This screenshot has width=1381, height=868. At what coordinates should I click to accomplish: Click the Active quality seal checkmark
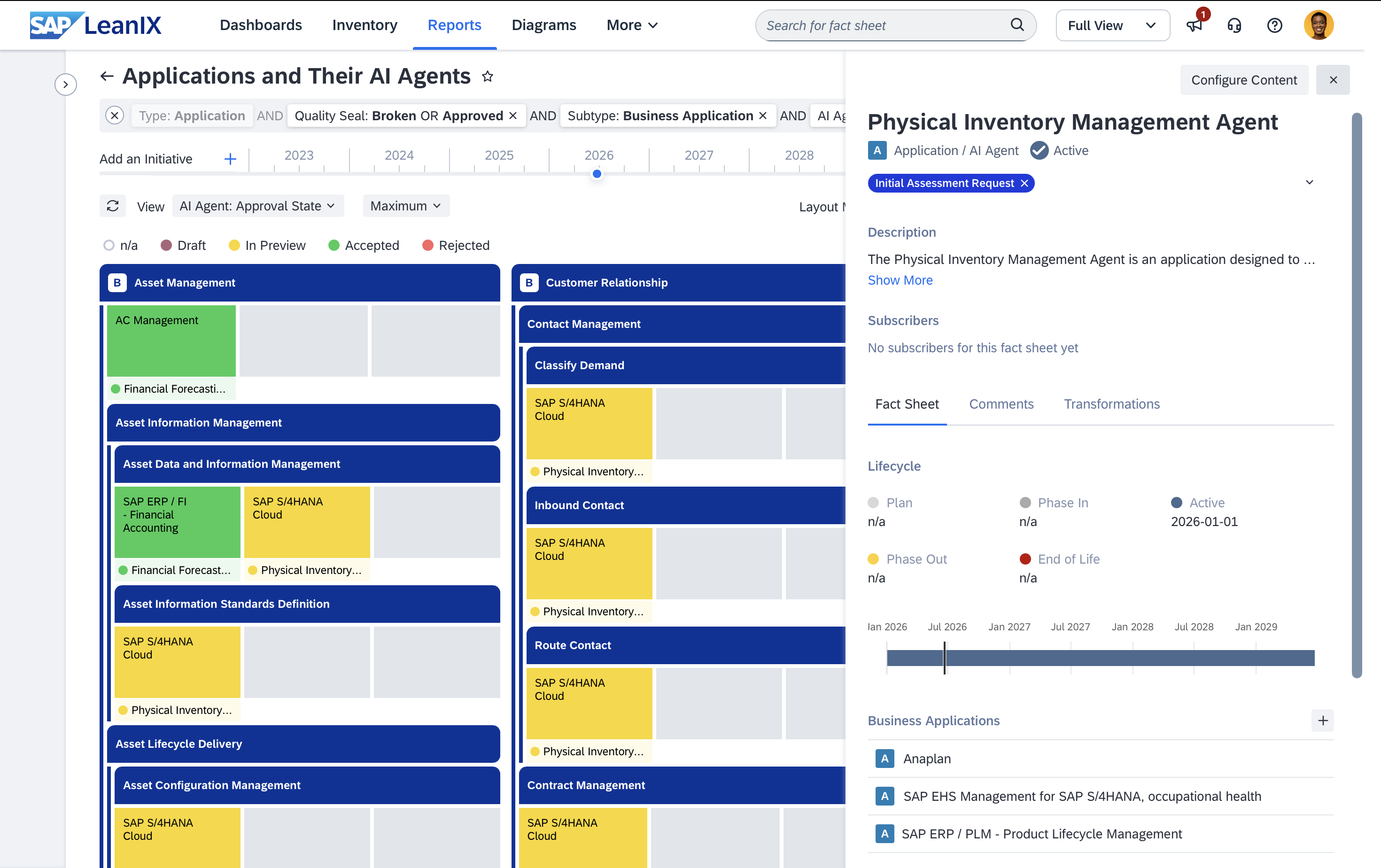coord(1039,151)
